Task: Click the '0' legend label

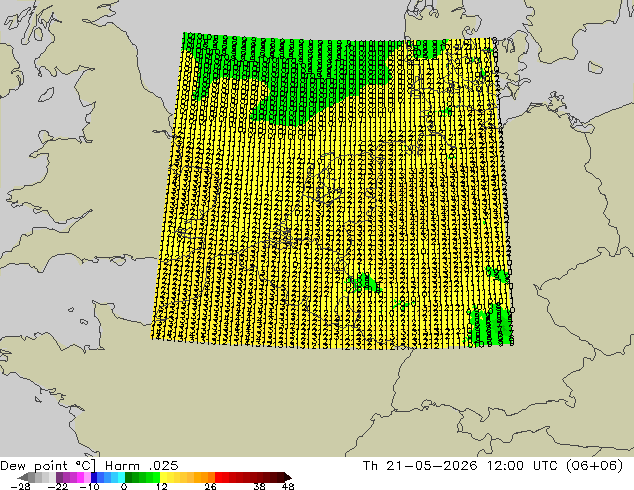Action: pos(124,486)
